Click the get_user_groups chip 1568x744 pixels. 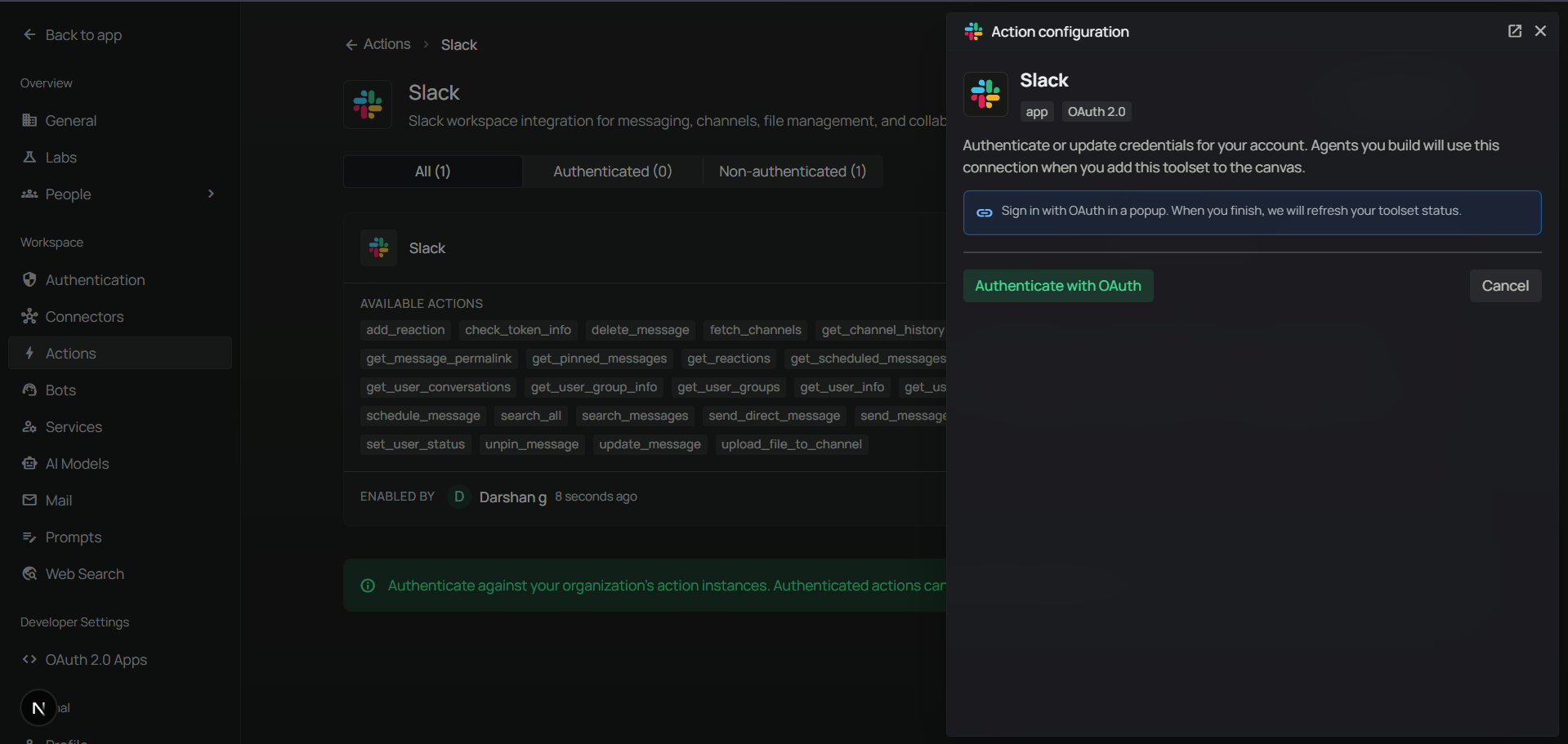(729, 387)
